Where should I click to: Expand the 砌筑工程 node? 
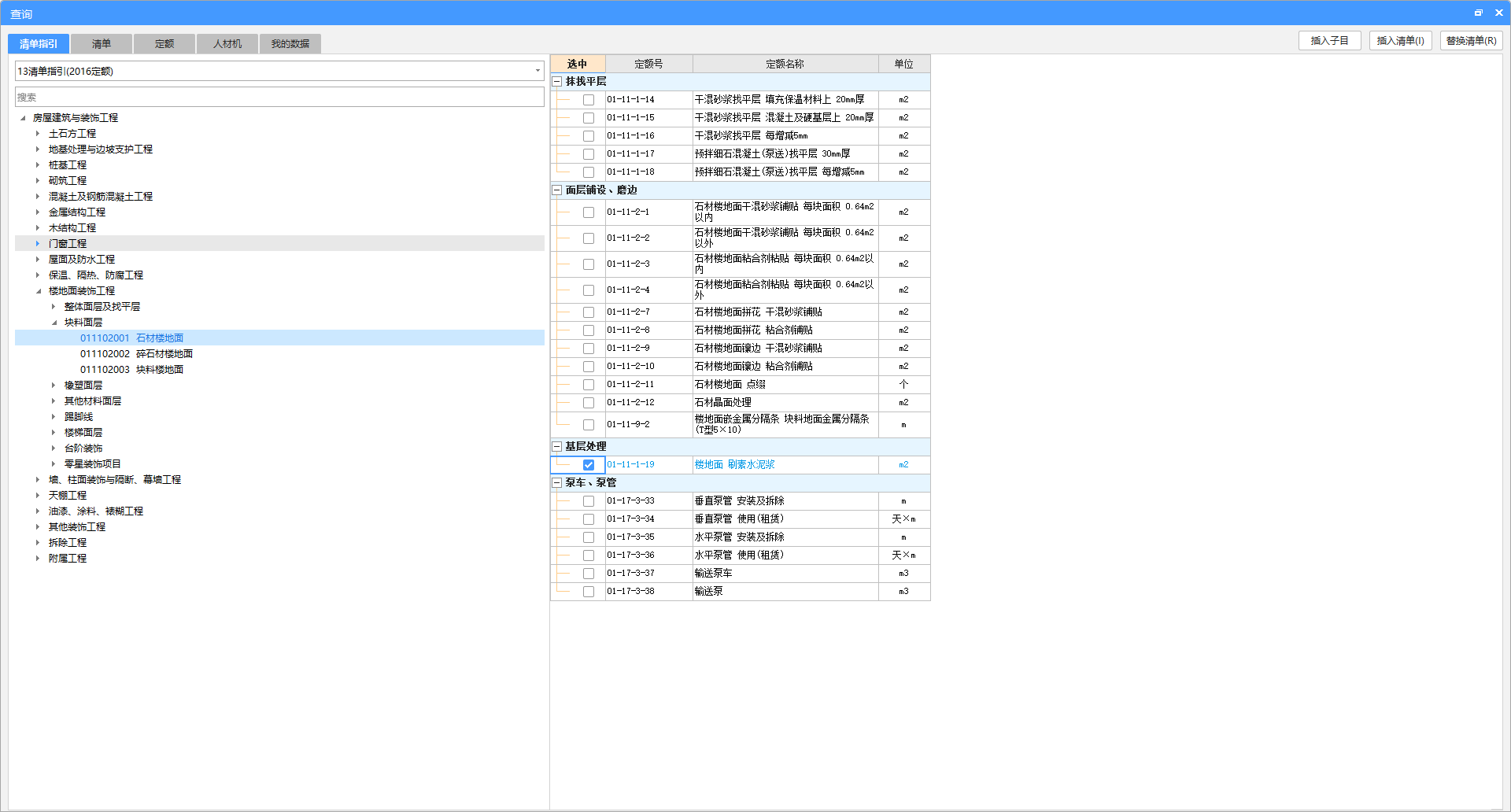point(38,181)
